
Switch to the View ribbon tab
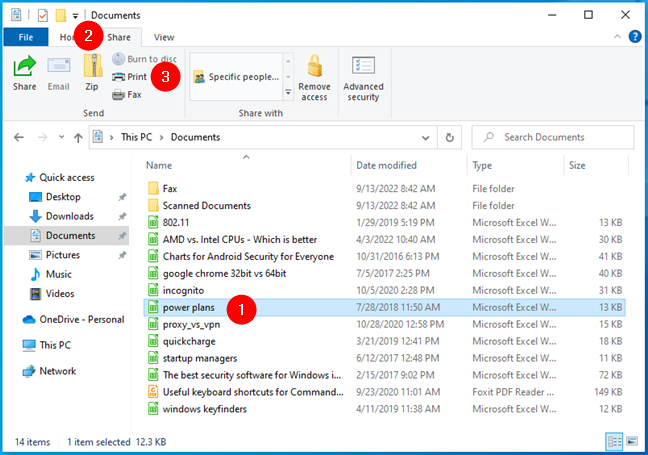[x=164, y=37]
